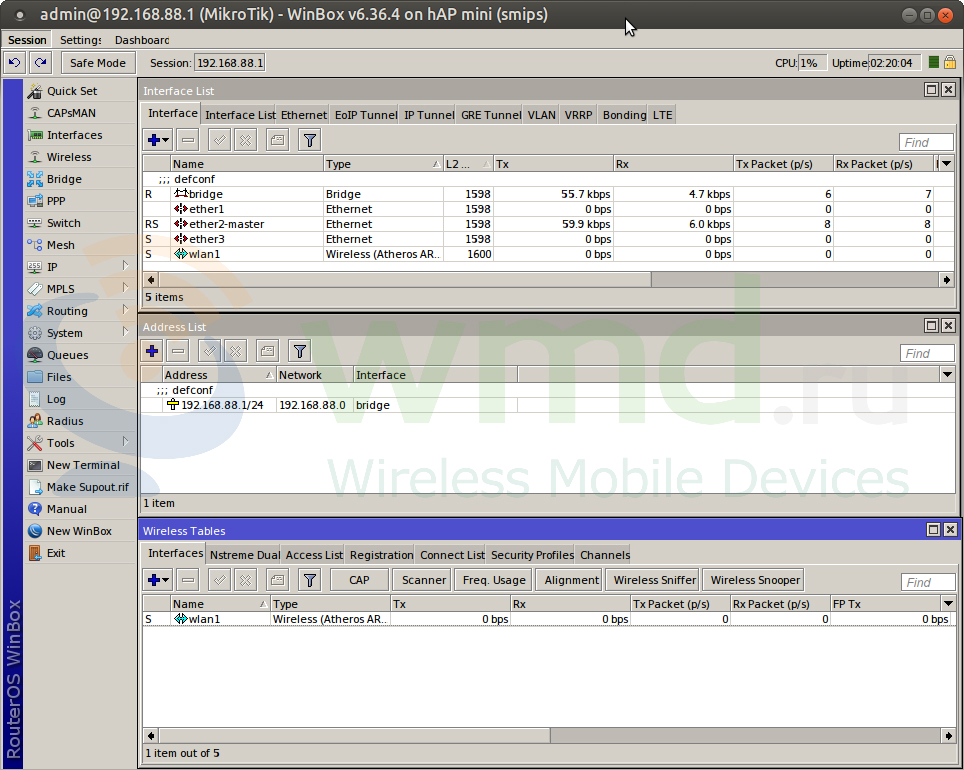Image resolution: width=964 pixels, height=770 pixels.
Task: Click the Scanner button
Action: pos(424,580)
